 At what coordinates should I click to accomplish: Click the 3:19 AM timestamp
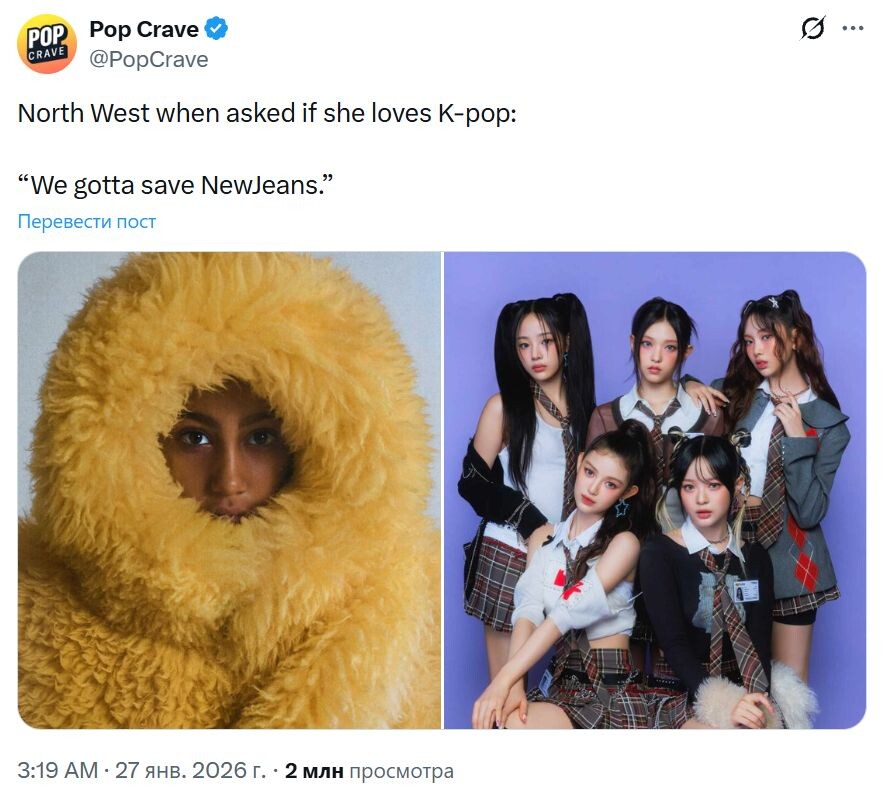click(x=58, y=770)
